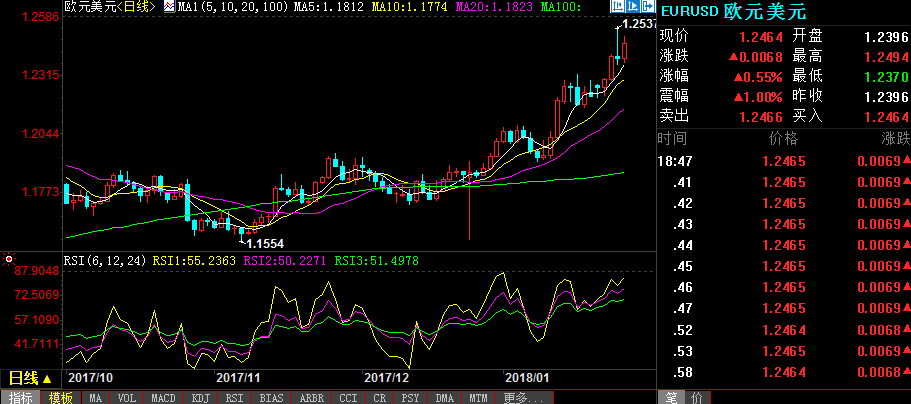Click the MA indicator chart icon

pos(169,7)
